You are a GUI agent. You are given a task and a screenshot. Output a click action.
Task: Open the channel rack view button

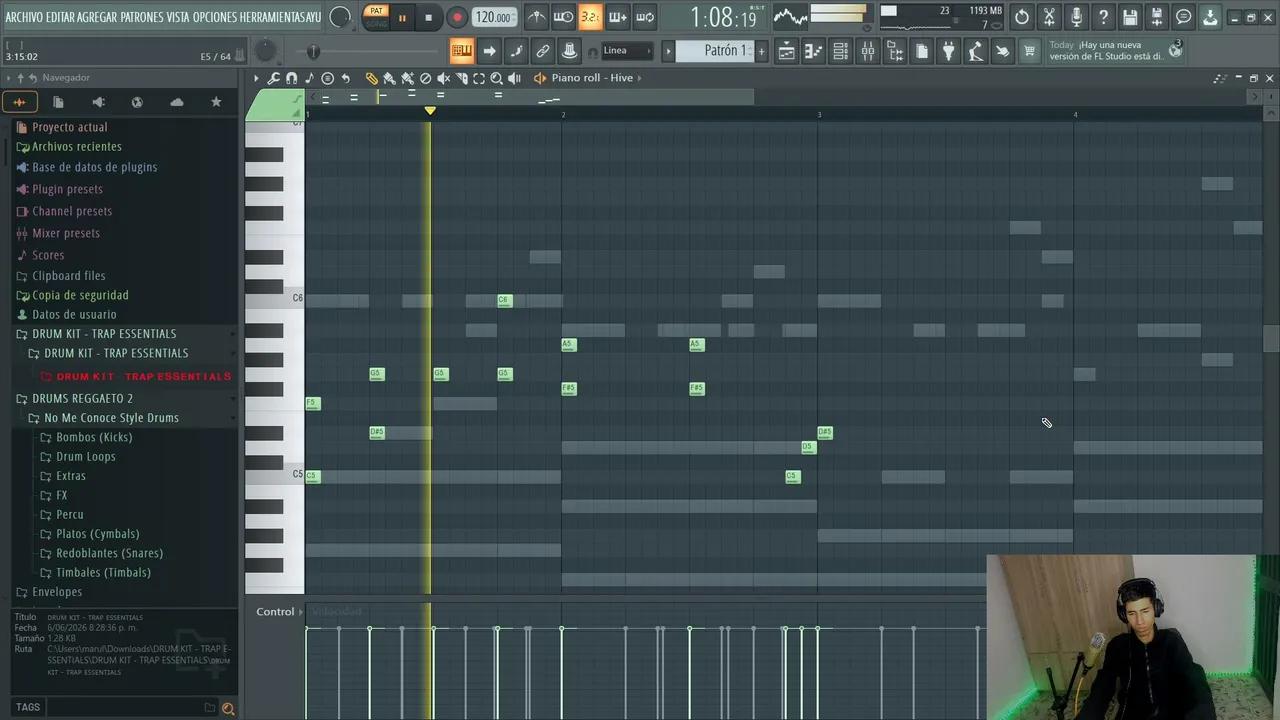click(840, 51)
